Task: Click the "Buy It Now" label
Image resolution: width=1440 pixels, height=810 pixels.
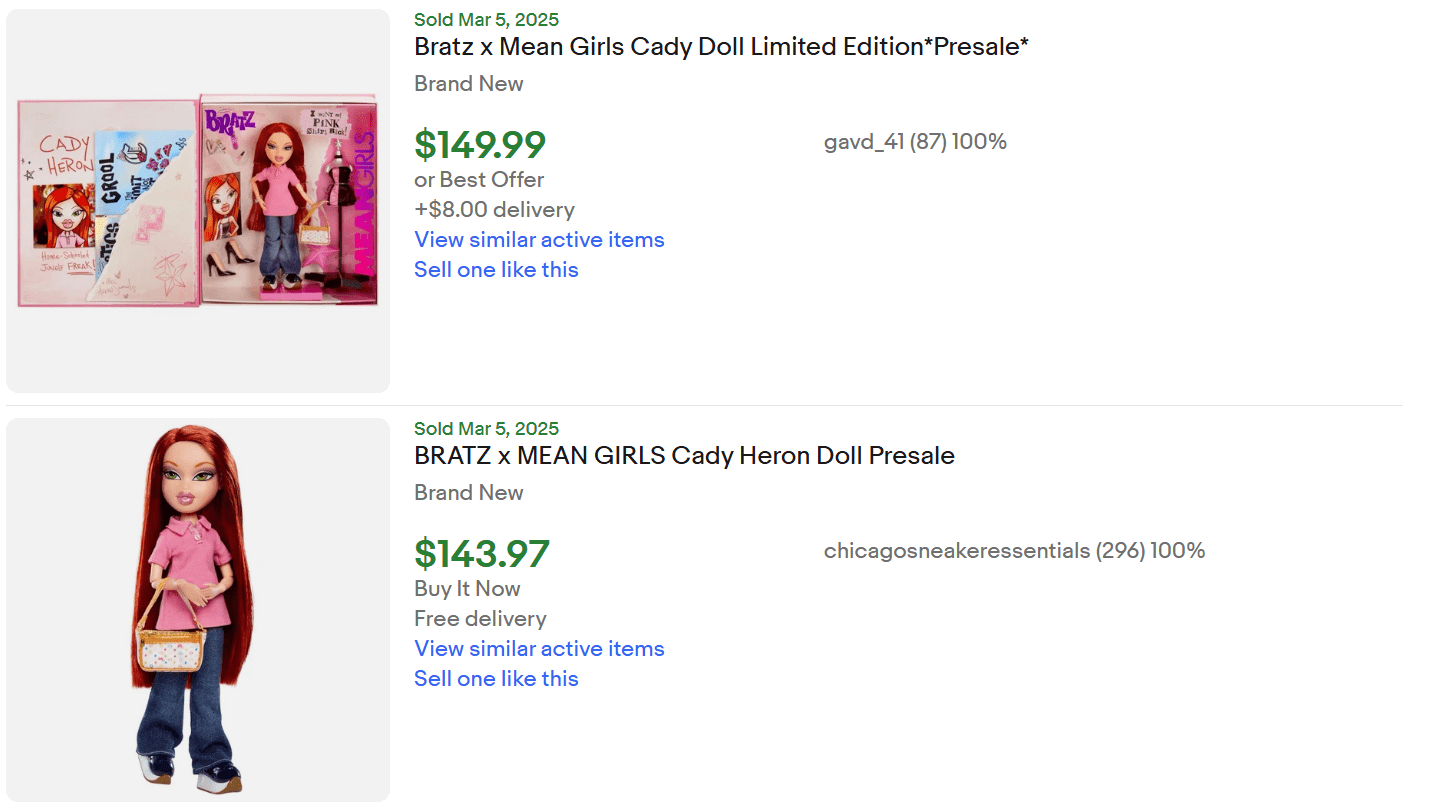Action: pyautogui.click(x=467, y=589)
